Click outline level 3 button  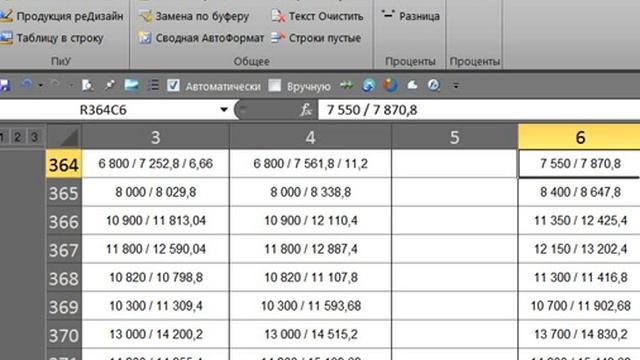click(35, 137)
